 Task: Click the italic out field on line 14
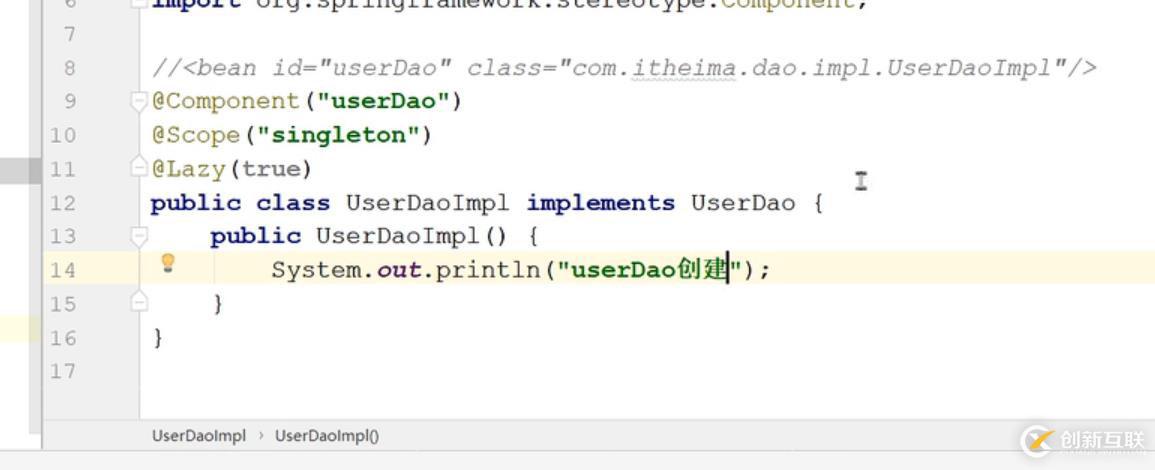pyautogui.click(x=398, y=270)
